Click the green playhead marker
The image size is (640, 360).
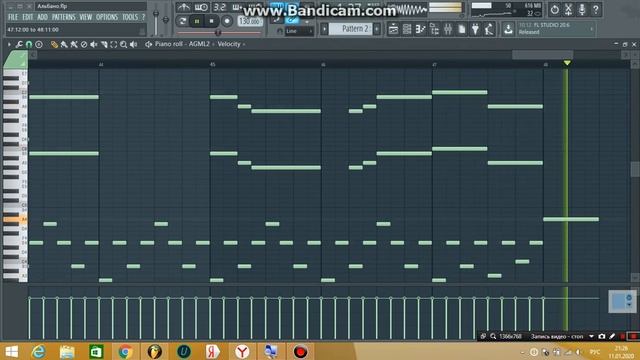tap(567, 63)
